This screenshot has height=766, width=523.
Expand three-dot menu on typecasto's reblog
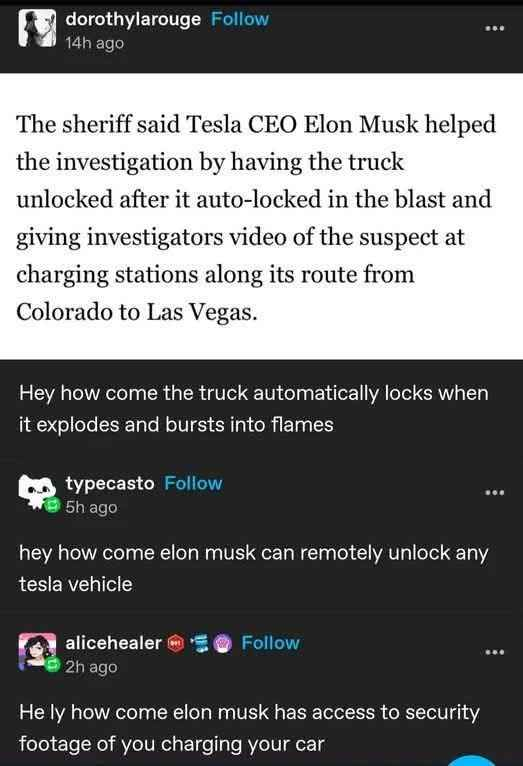click(x=494, y=492)
